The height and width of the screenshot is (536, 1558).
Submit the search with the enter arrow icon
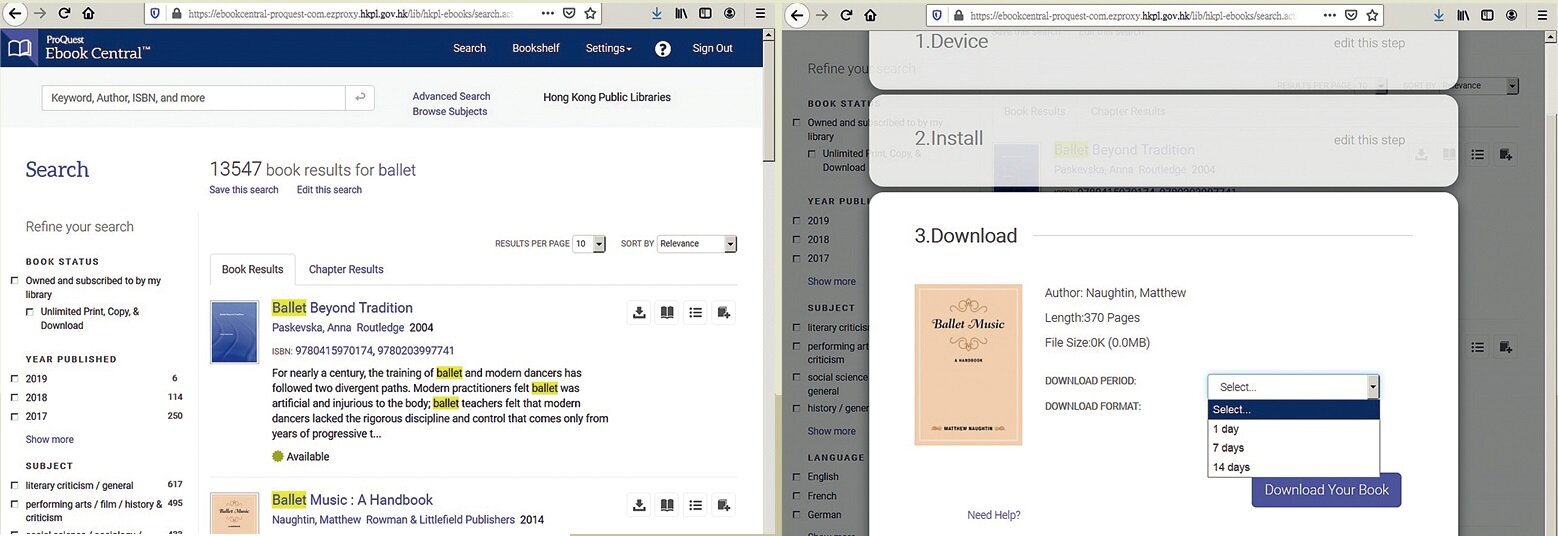pyautogui.click(x=360, y=98)
